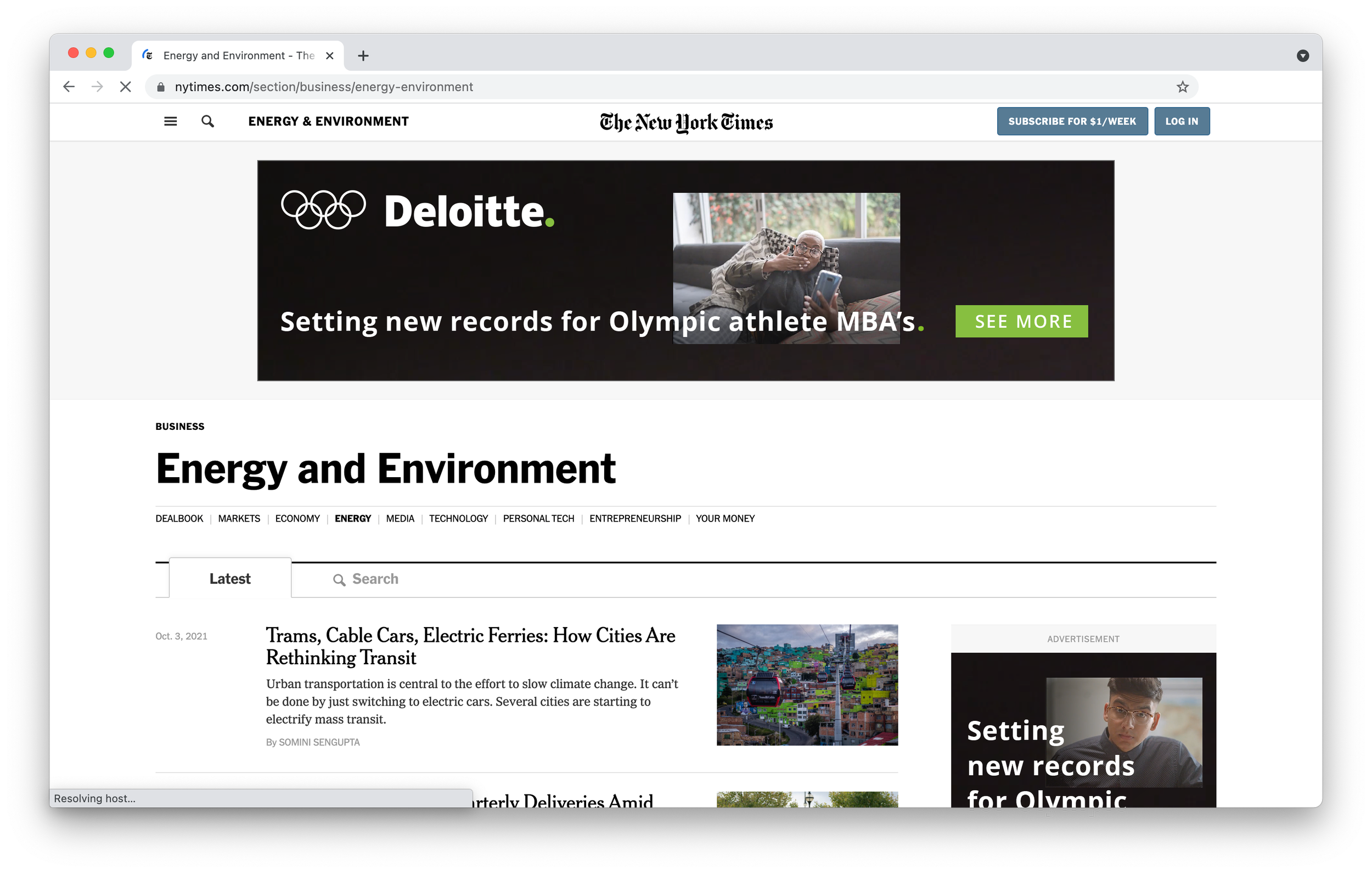Close the Energy and Environment tab
The height and width of the screenshot is (873, 1372).
329,56
